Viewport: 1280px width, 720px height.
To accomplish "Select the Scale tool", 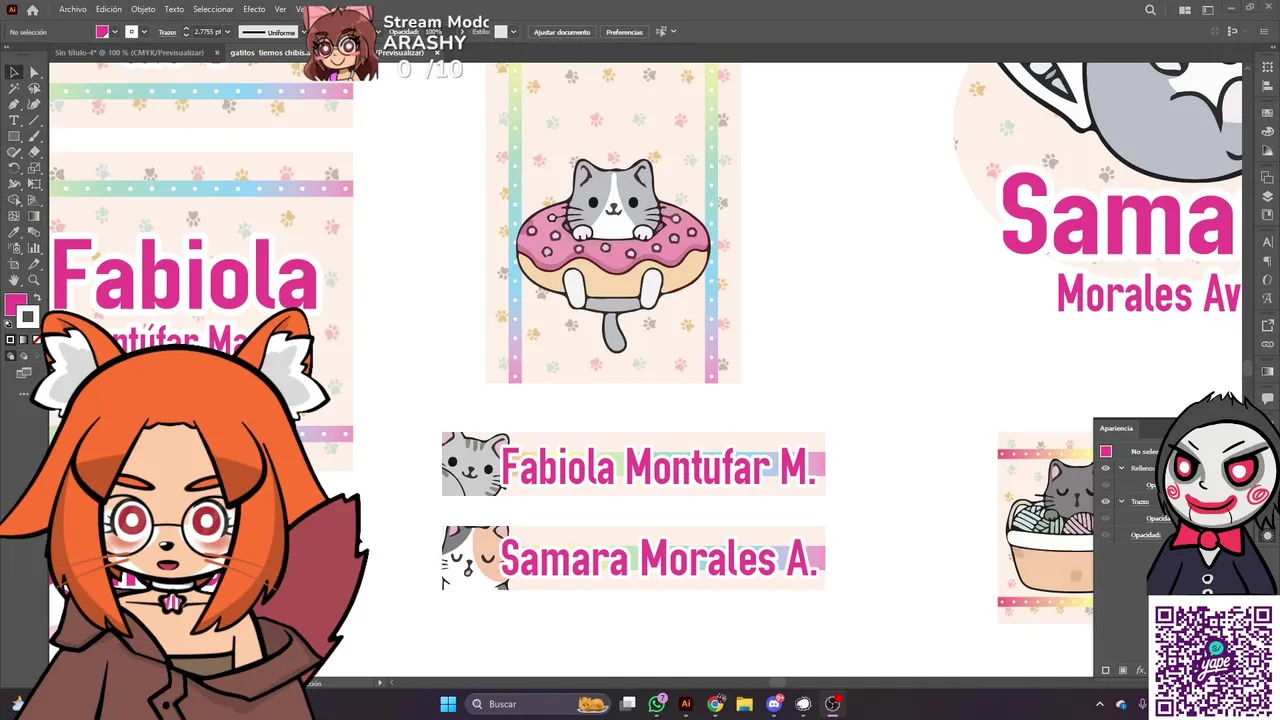I will (34, 168).
